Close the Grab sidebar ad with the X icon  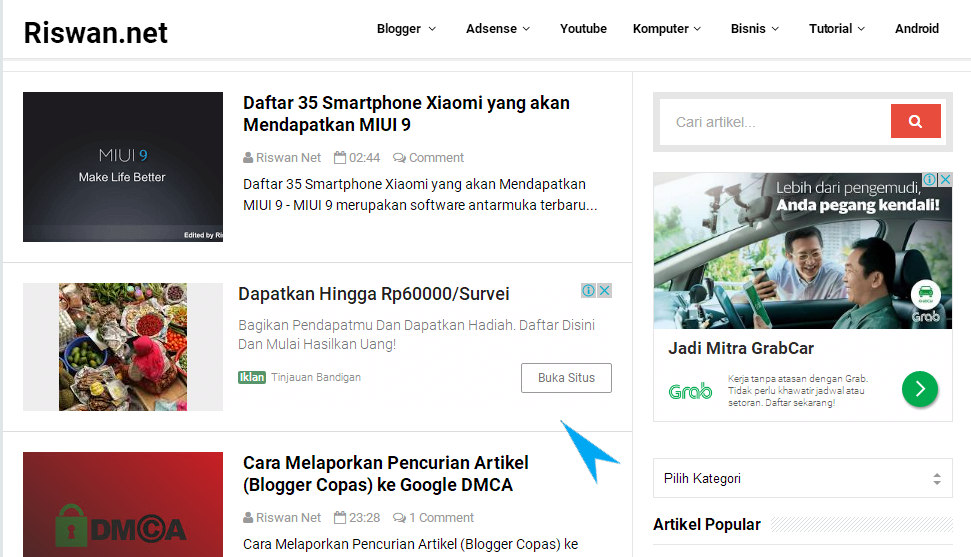pyautogui.click(x=945, y=180)
